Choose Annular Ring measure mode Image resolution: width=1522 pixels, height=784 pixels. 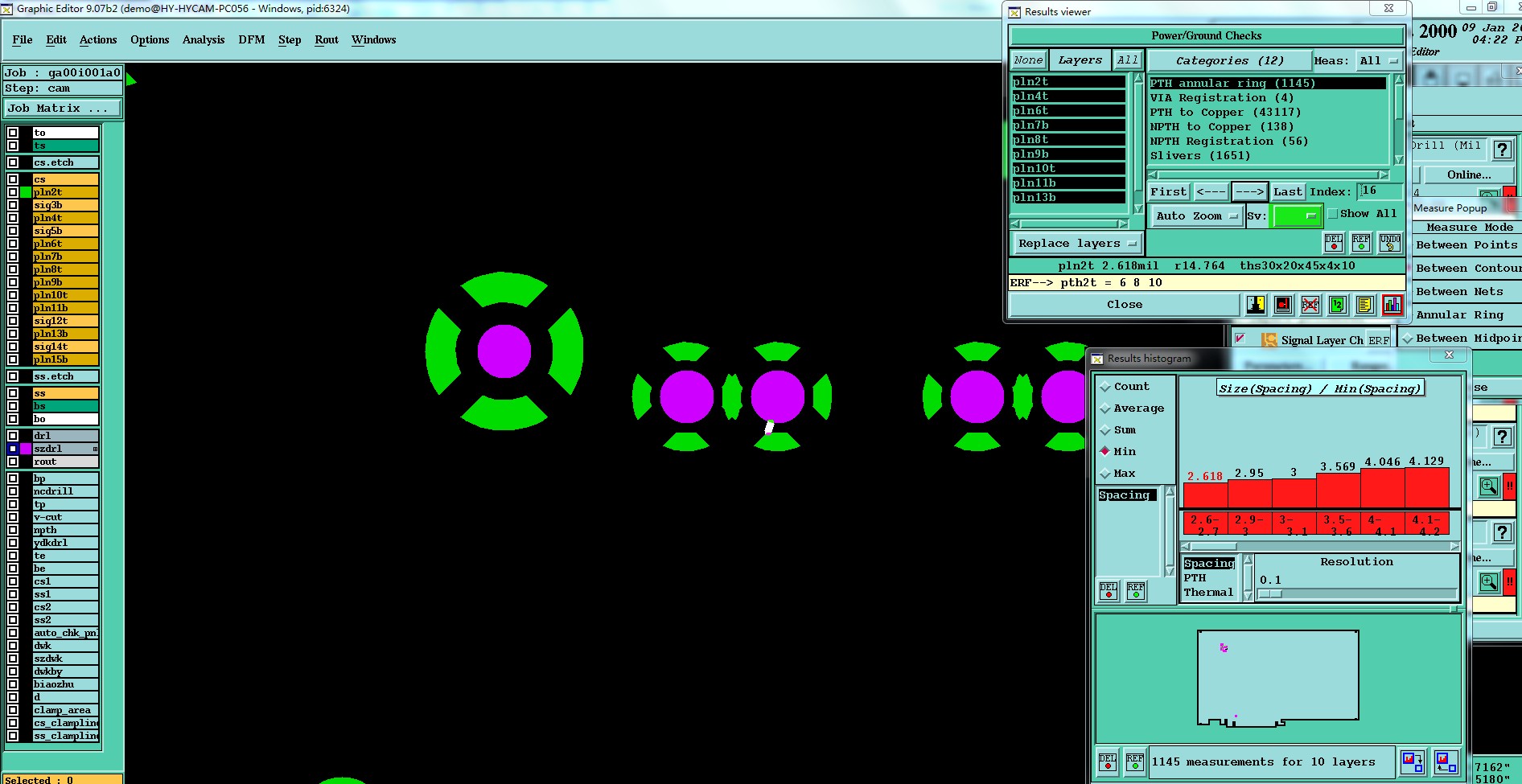click(1459, 315)
